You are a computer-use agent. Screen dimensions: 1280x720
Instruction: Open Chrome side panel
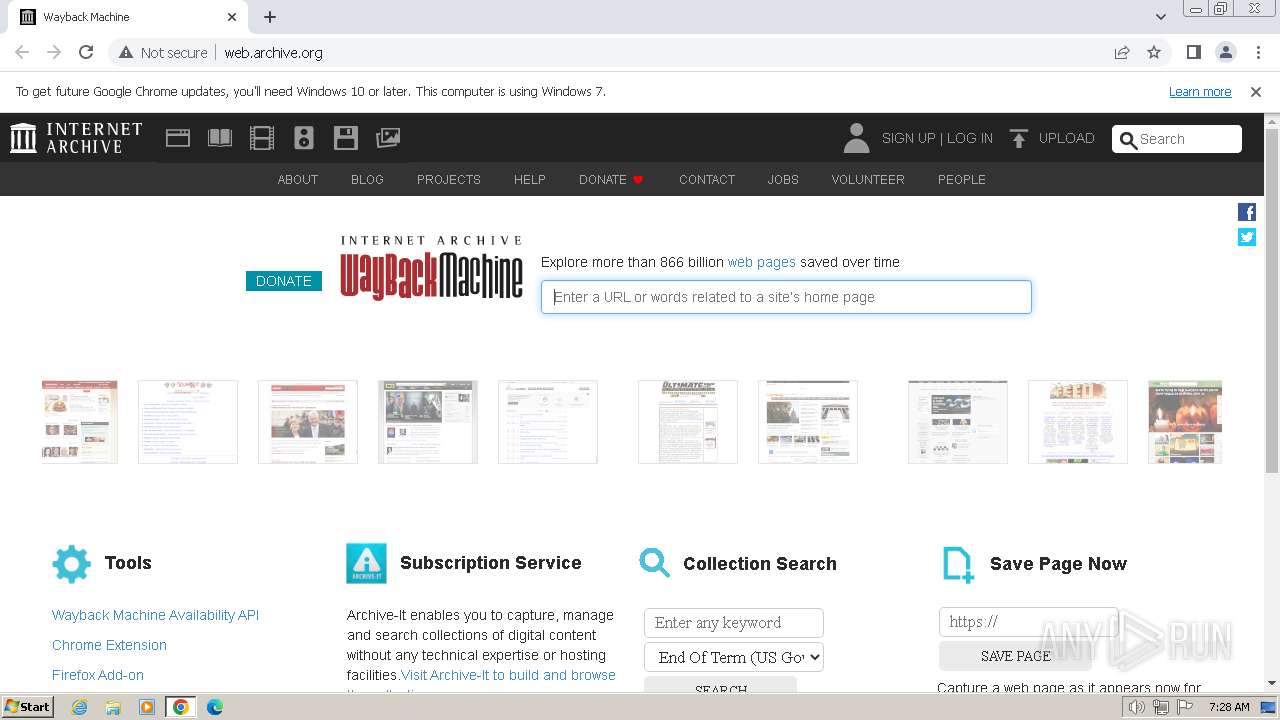point(1193,53)
